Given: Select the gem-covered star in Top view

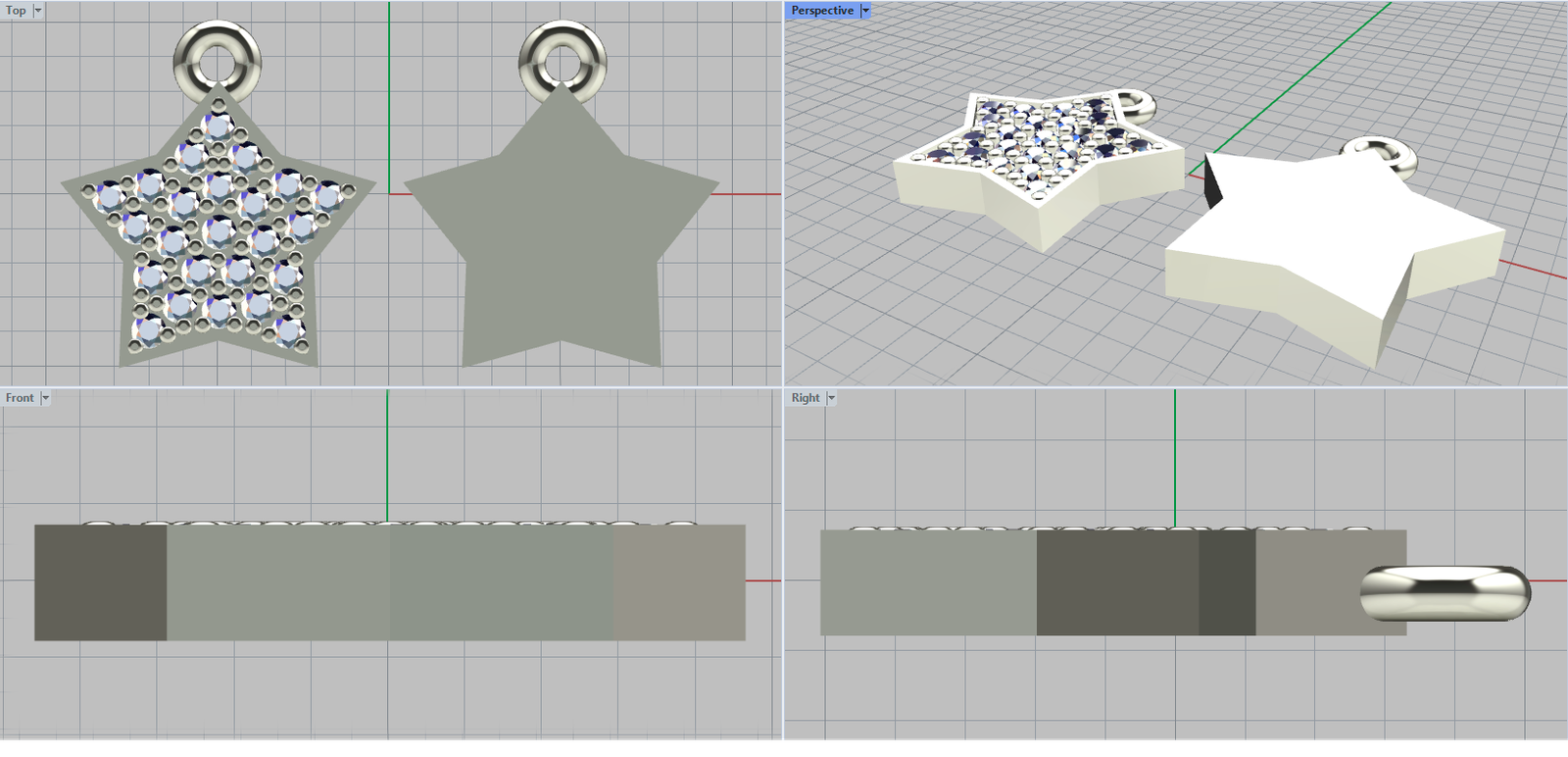Looking at the screenshot, I should 218,235.
